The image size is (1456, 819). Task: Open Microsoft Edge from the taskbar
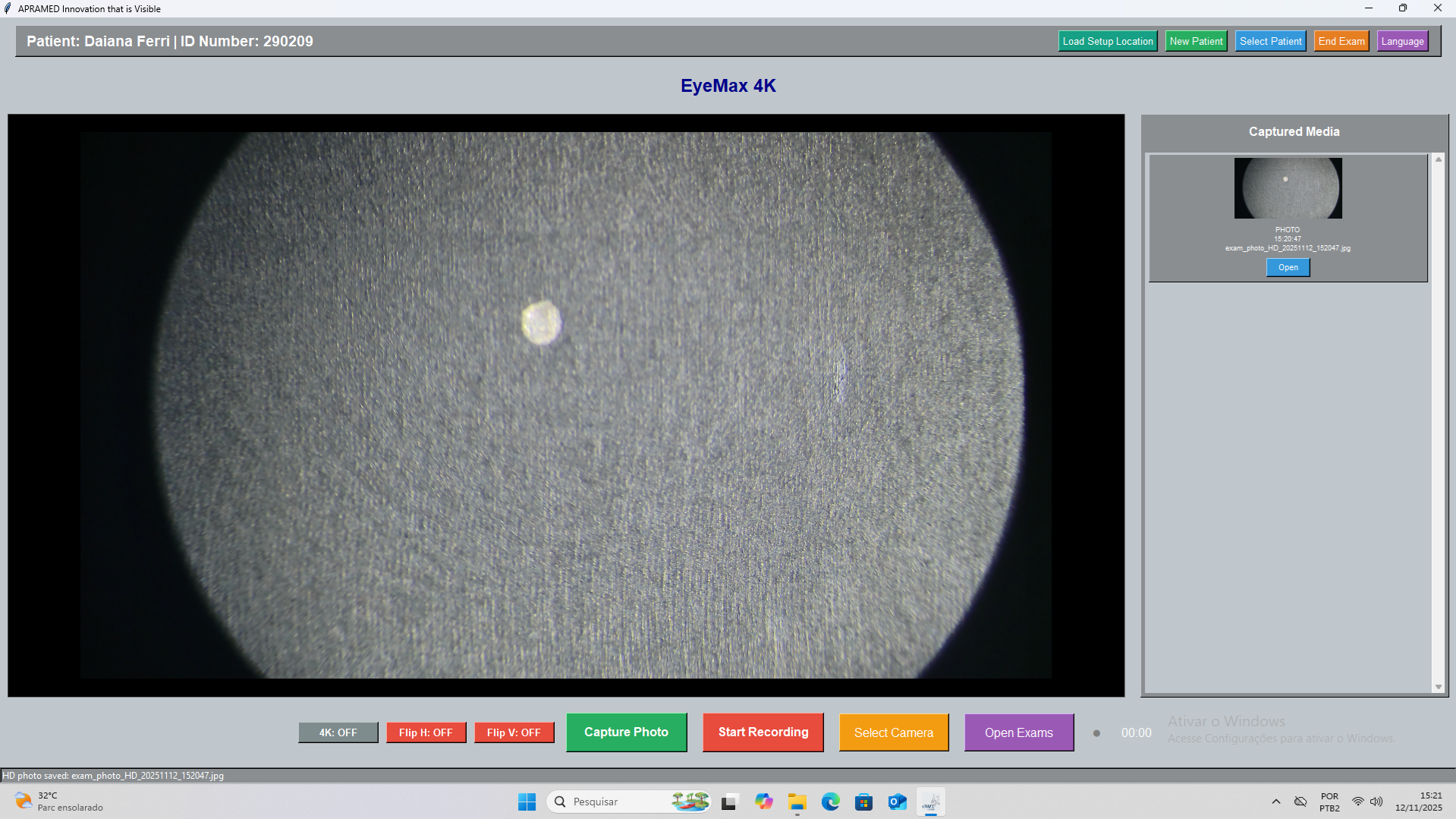830,802
